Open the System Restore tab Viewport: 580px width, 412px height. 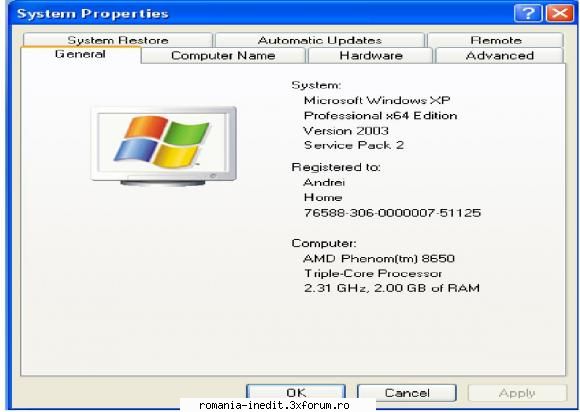118,40
